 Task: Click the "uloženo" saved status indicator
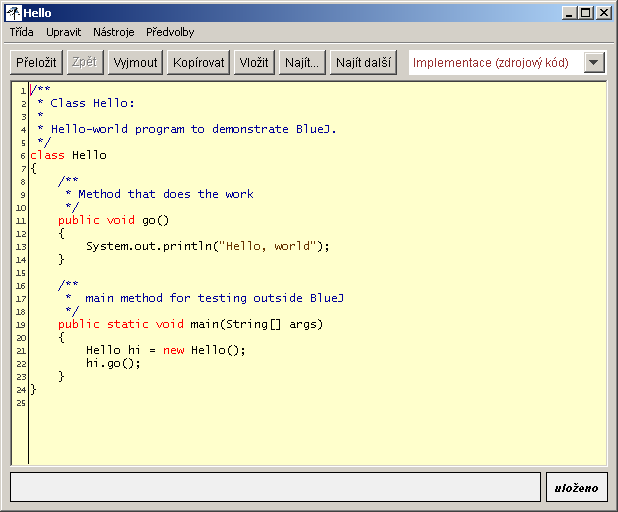(x=576, y=488)
